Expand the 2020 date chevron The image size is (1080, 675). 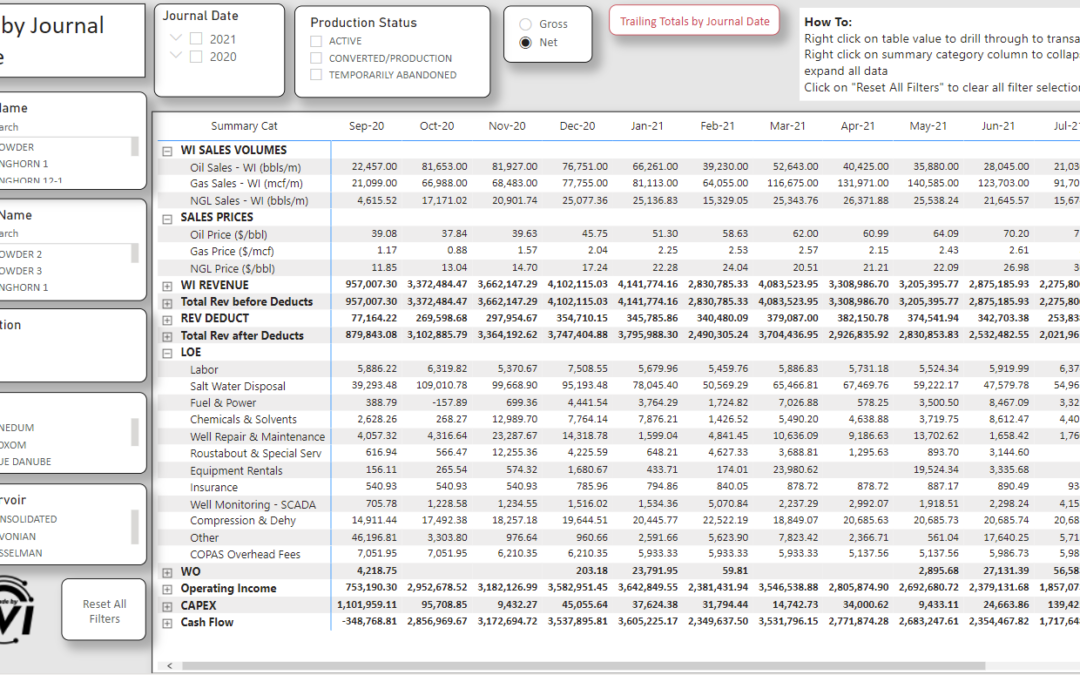[176, 55]
